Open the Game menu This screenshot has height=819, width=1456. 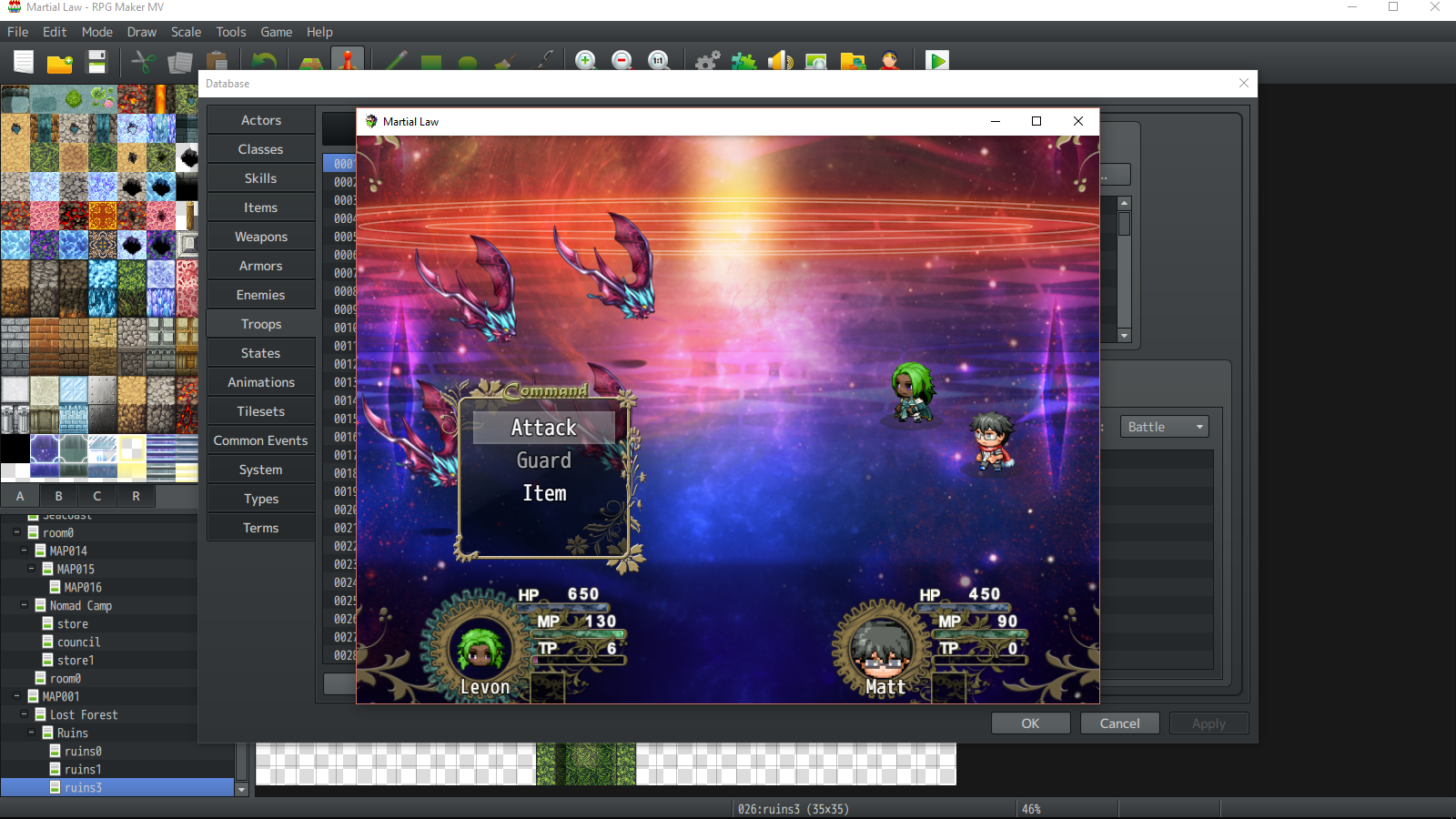(277, 32)
